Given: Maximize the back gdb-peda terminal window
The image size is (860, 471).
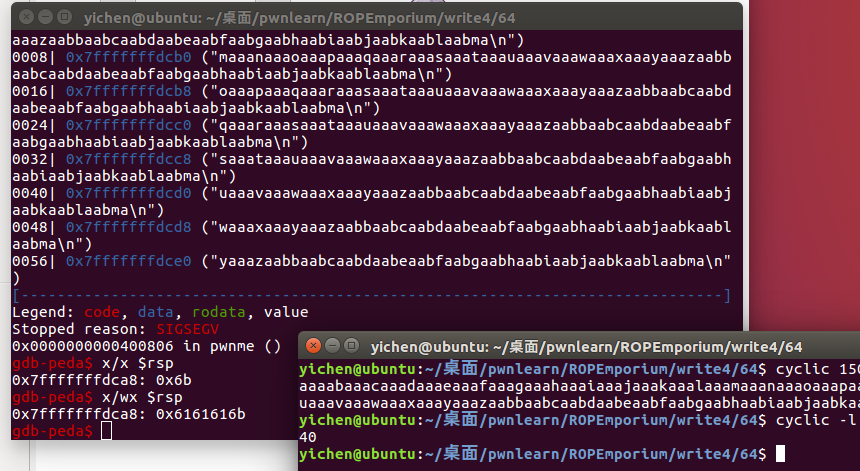Looking at the screenshot, I should tap(65, 17).
